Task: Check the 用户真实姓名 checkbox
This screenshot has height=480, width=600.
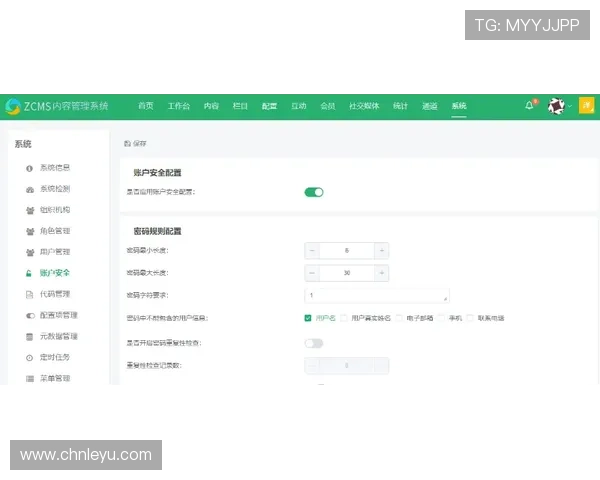Action: tap(344, 318)
